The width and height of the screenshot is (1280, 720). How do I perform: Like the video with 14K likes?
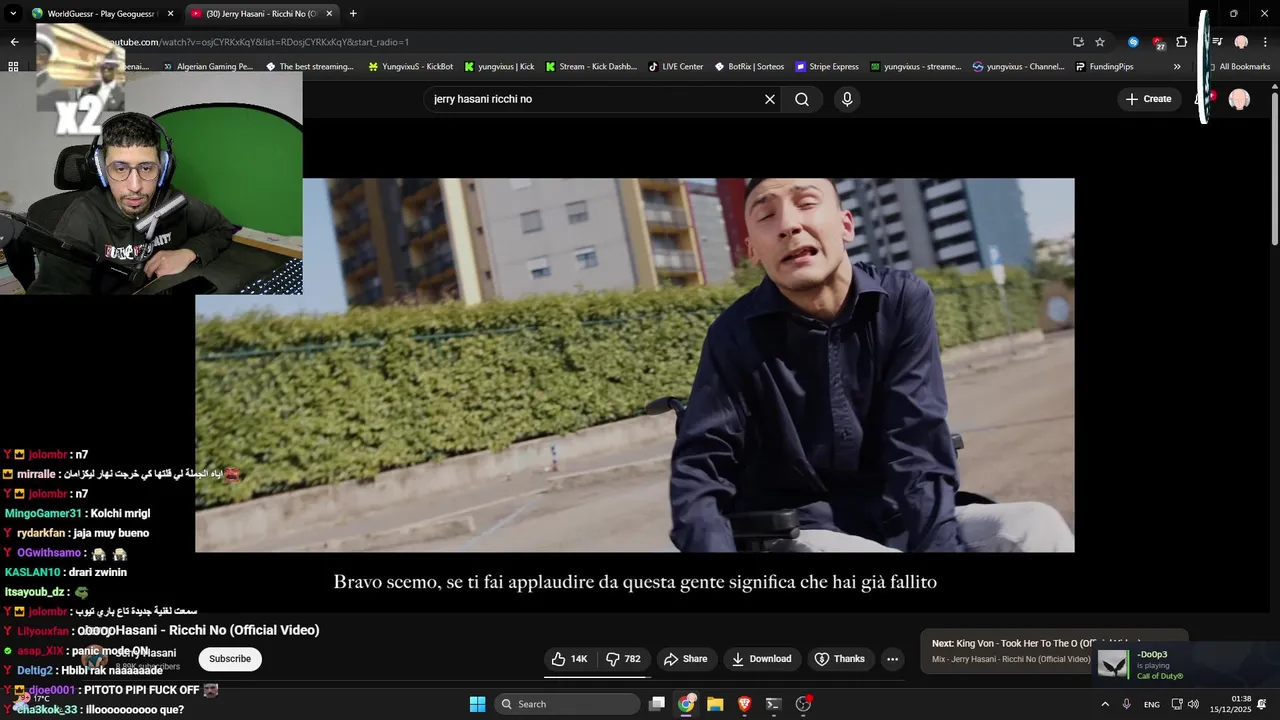point(570,659)
